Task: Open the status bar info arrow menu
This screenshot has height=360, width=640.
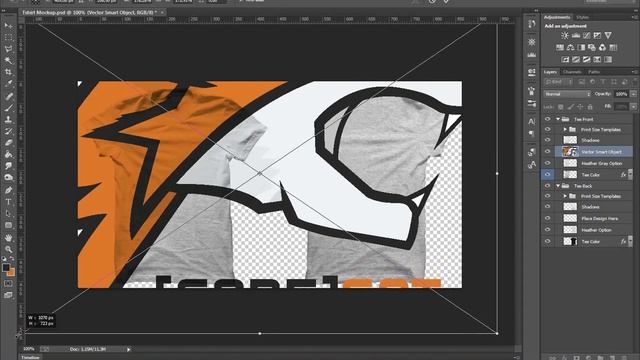Action: pyautogui.click(x=129, y=349)
